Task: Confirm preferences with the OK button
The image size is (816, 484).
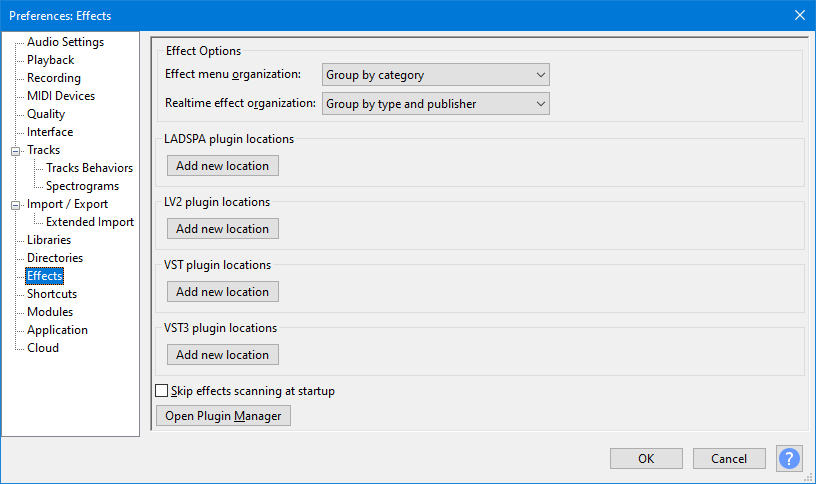Action: pyautogui.click(x=646, y=458)
